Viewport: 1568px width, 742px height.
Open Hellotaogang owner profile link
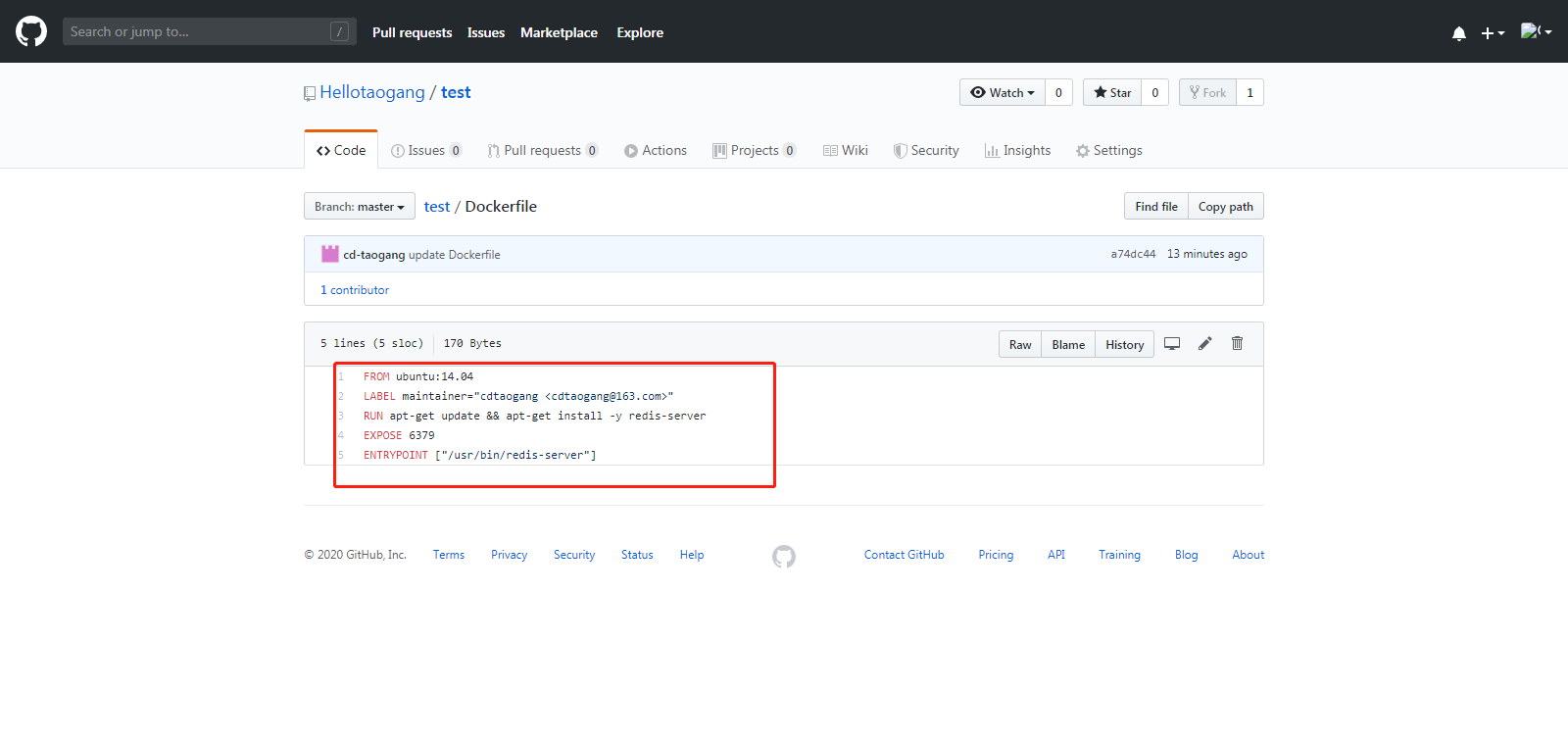372,92
